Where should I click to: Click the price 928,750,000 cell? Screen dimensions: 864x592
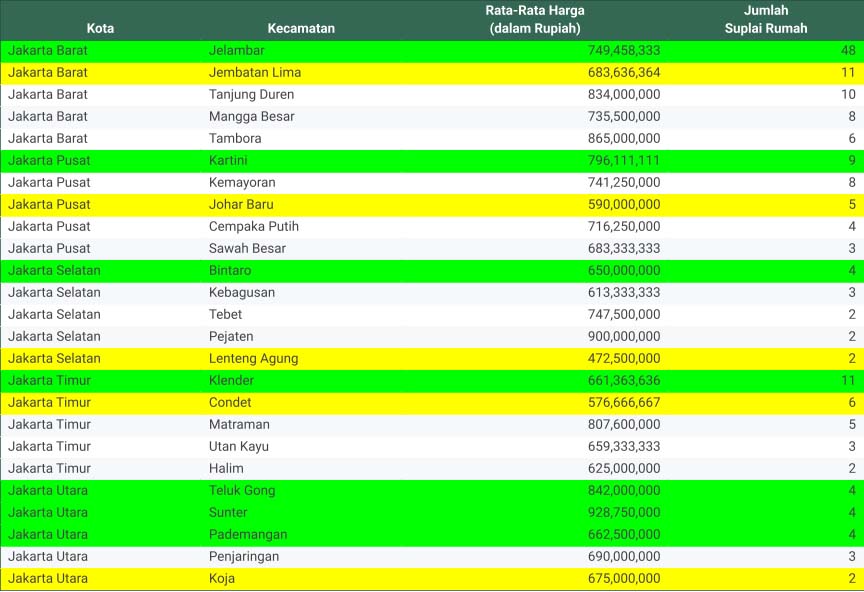[x=623, y=512]
